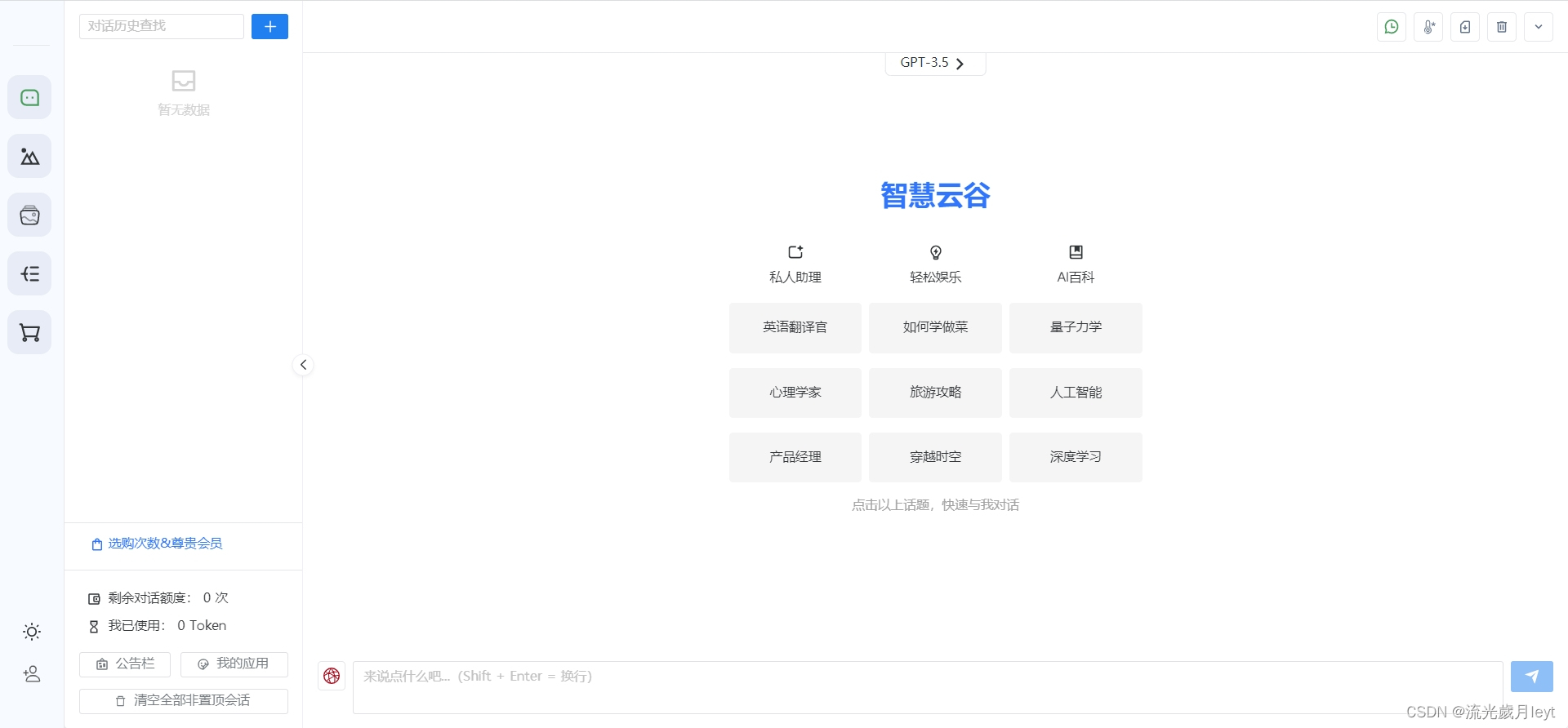This screenshot has height=728, width=1568.
Task: Choose the 旅游攻略 topic
Action: [x=935, y=393]
